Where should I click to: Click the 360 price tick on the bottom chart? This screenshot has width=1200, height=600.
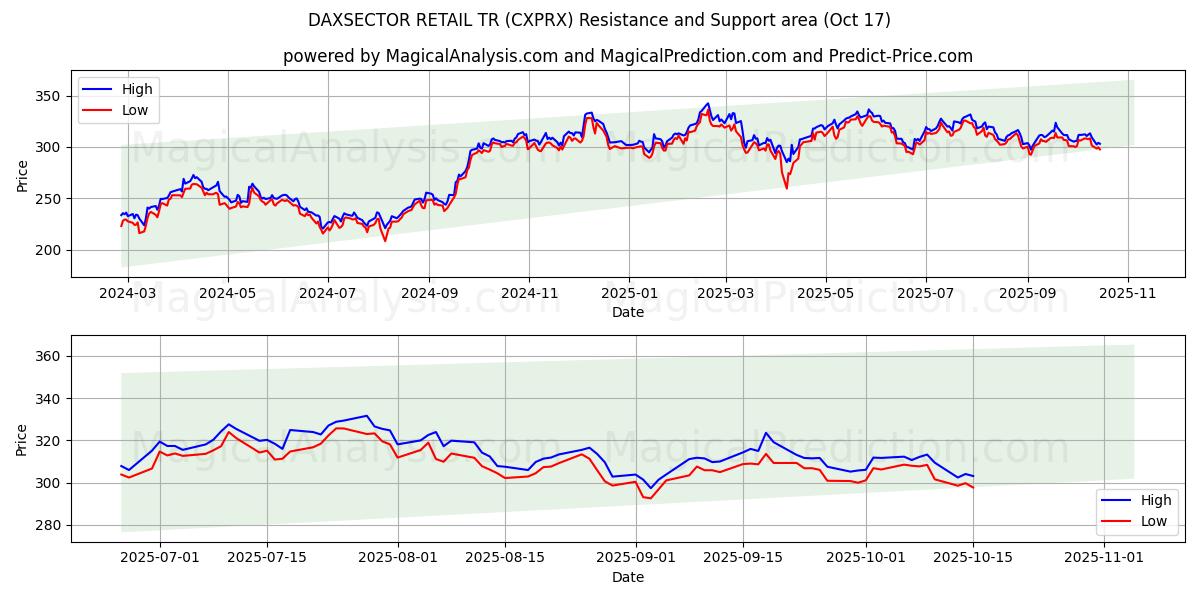click(x=48, y=357)
